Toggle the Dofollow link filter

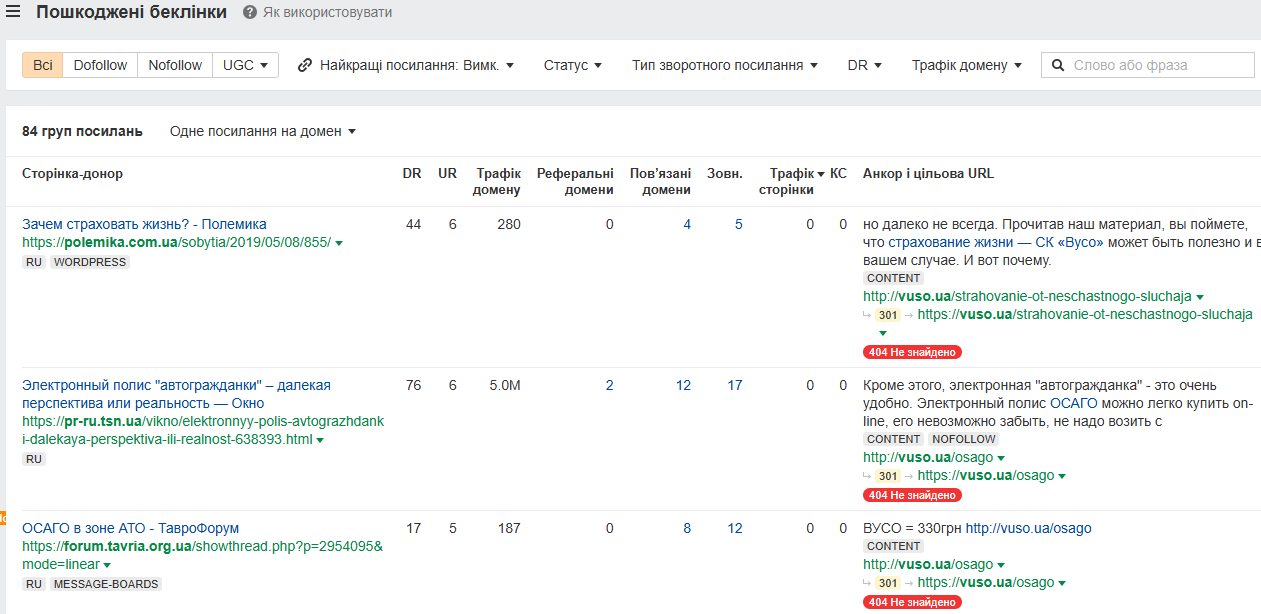(100, 65)
